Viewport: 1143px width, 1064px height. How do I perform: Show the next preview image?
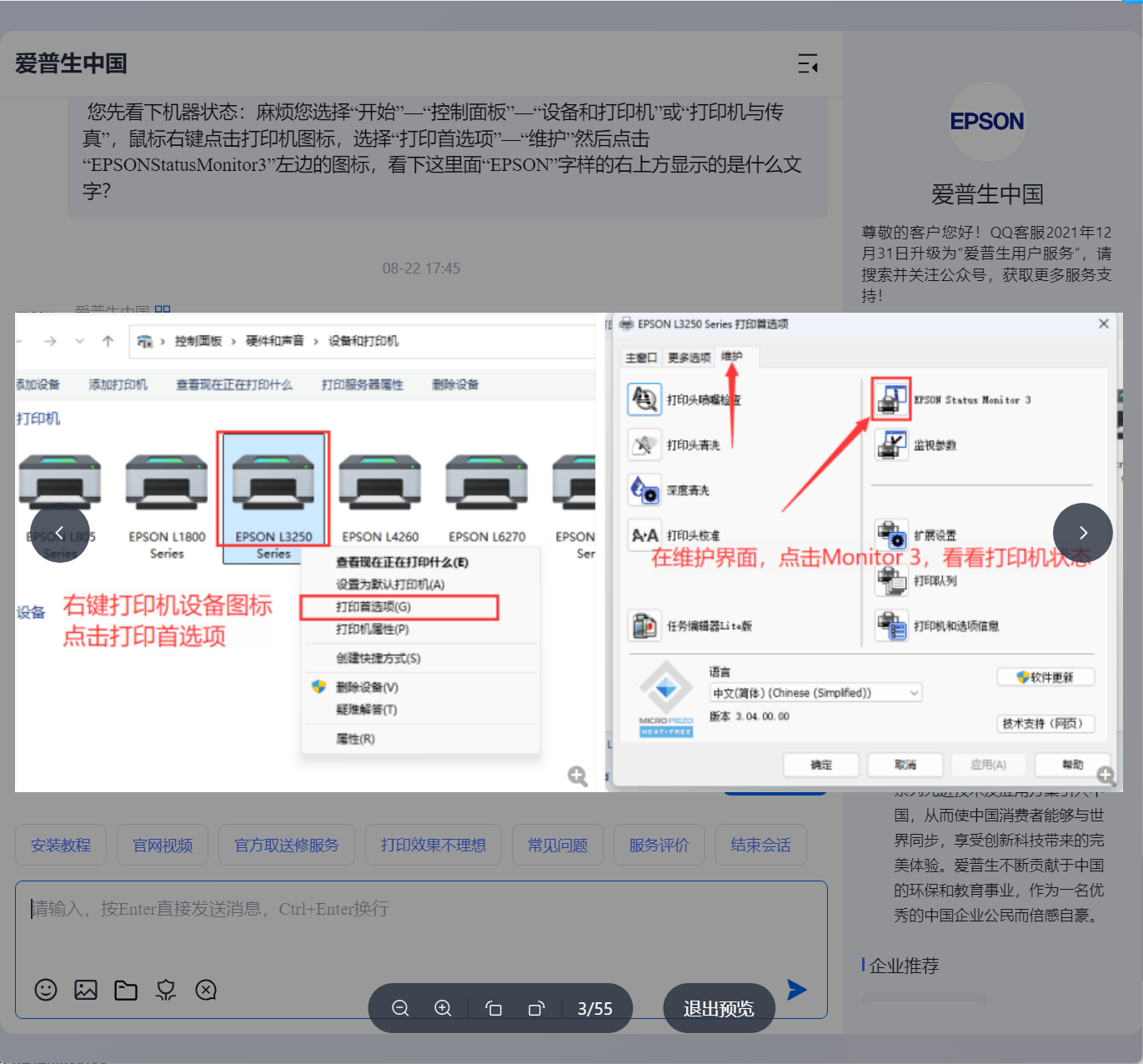(1083, 533)
